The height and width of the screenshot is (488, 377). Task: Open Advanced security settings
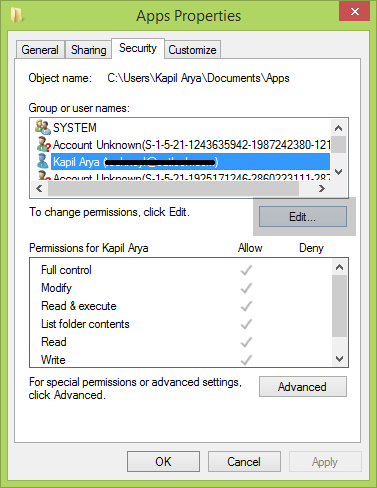pyautogui.click(x=303, y=387)
